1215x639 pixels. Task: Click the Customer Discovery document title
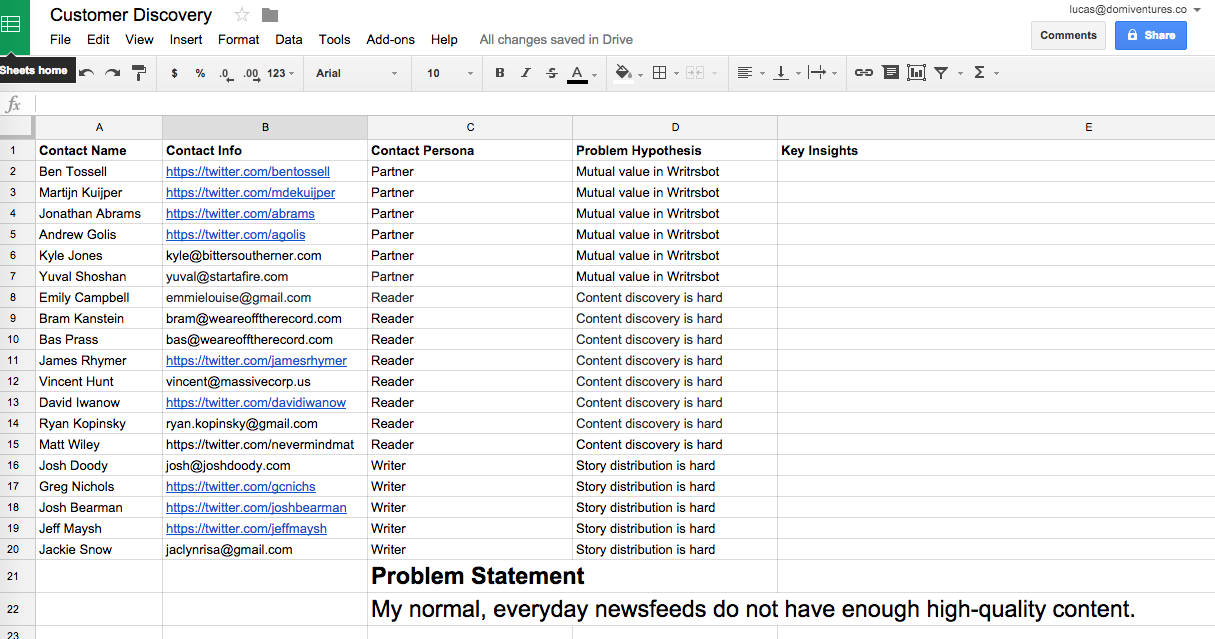[131, 15]
